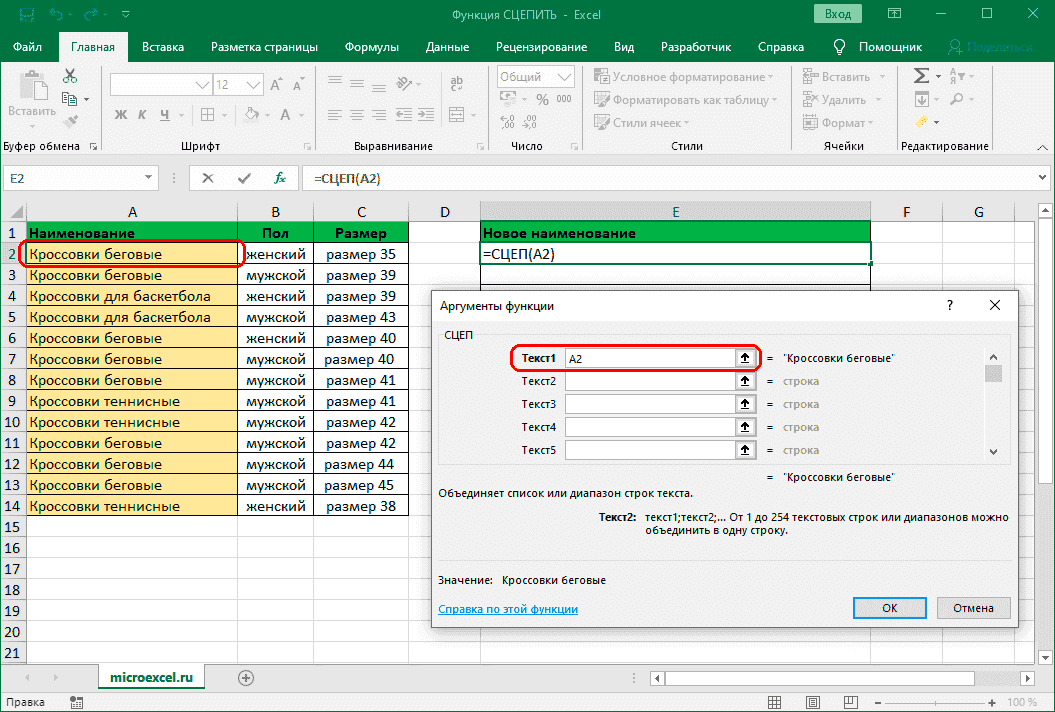Open the Вставка ribbon tab

[163, 47]
